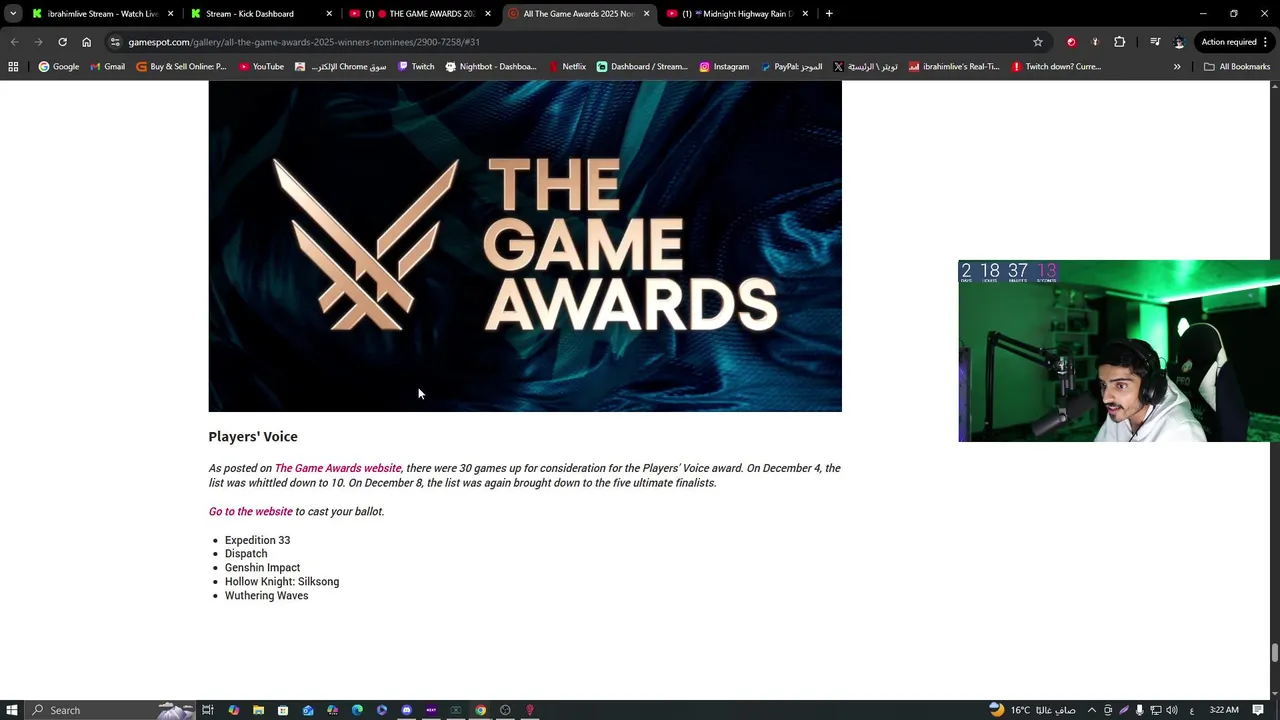
Task: Close the Midnight Highway Rain tab
Action: tap(805, 14)
